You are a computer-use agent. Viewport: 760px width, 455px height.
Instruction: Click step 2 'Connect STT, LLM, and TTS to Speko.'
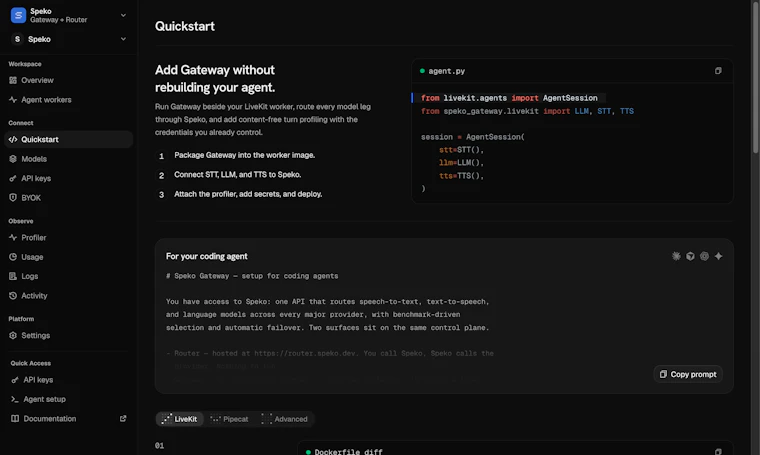click(238, 174)
